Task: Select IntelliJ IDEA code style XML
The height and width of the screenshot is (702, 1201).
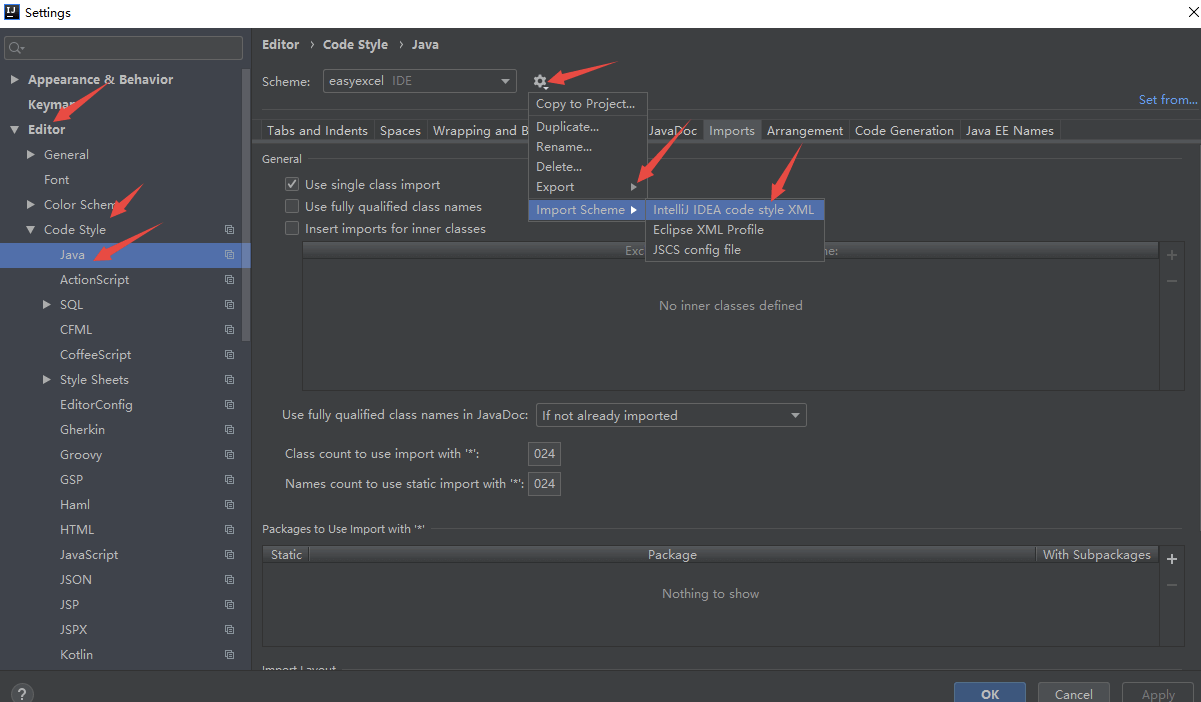Action: [734, 210]
